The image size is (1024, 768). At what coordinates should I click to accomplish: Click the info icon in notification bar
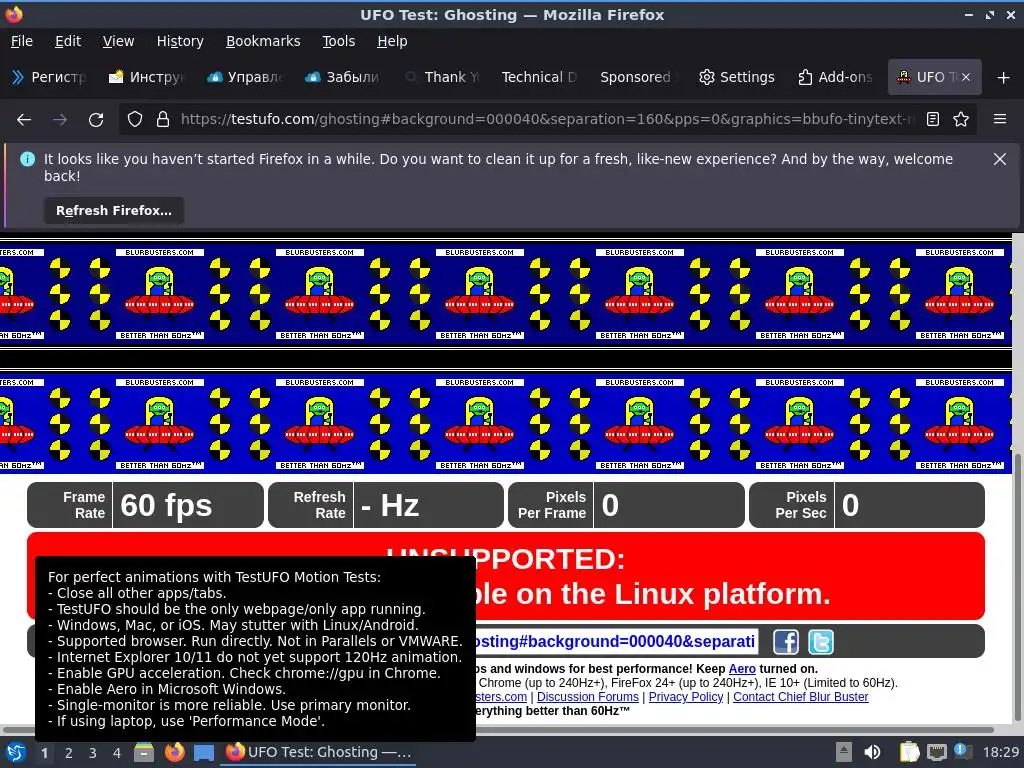click(x=27, y=159)
